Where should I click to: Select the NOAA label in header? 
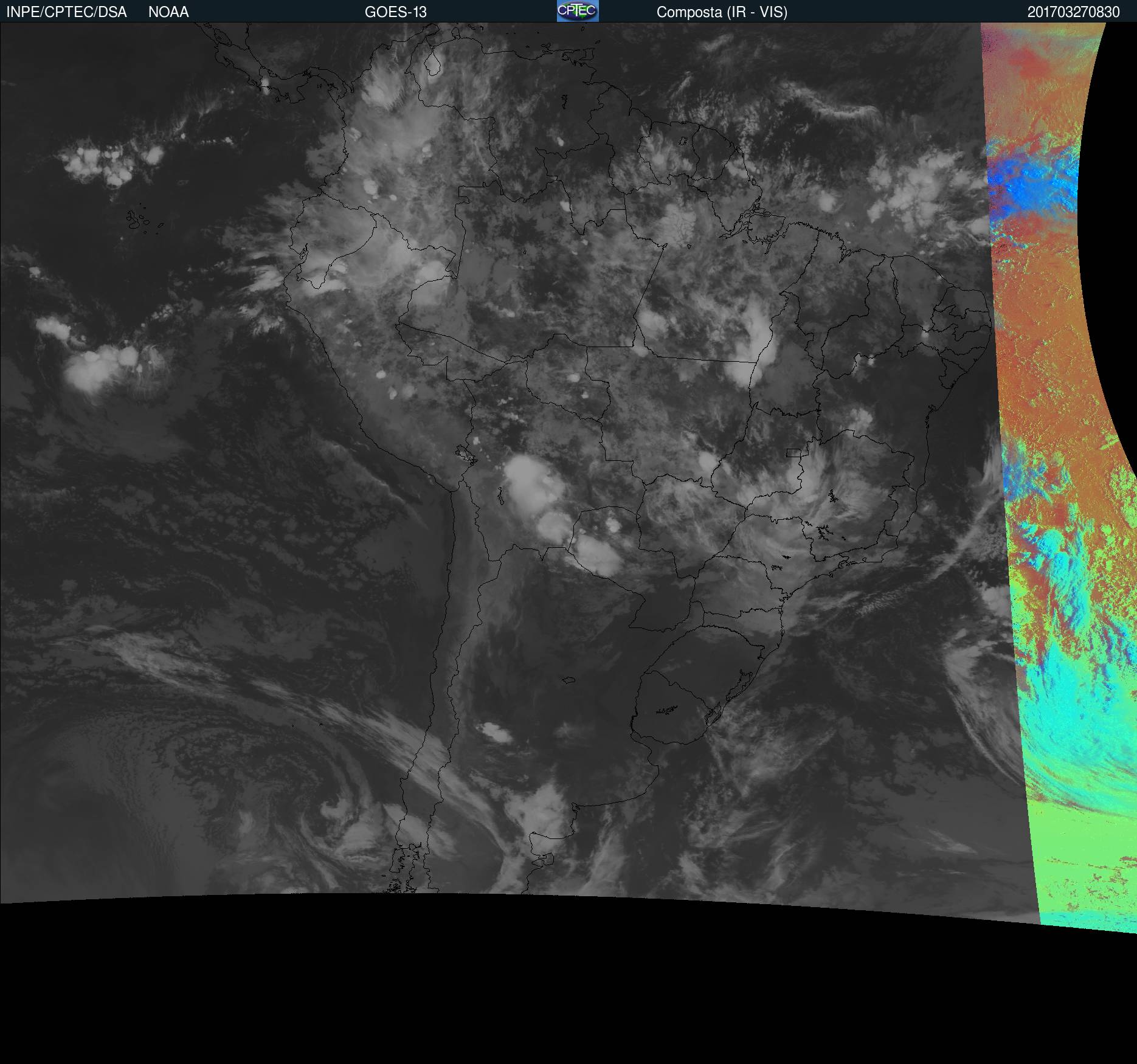tap(168, 12)
